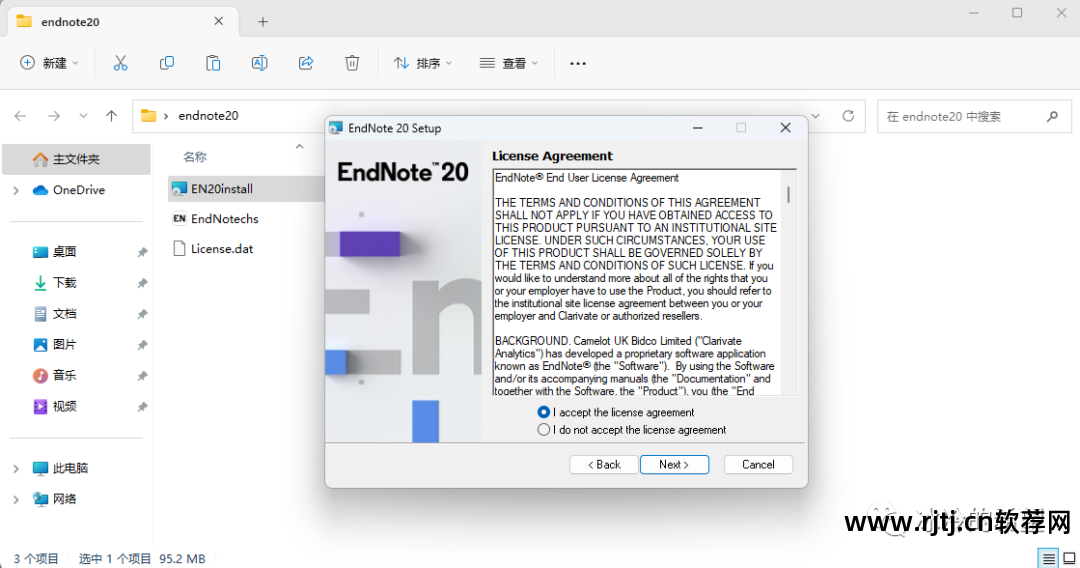Open the 新建 new item menu
This screenshot has height=568, width=1080.
tap(48, 63)
